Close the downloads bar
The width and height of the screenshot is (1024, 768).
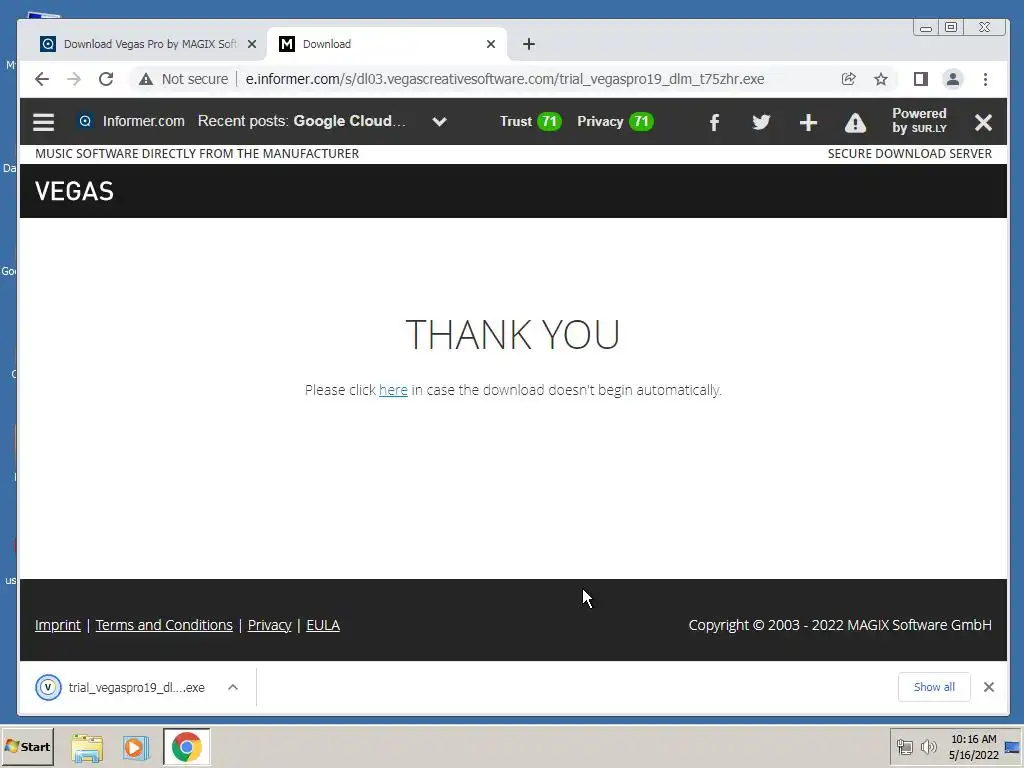point(989,687)
